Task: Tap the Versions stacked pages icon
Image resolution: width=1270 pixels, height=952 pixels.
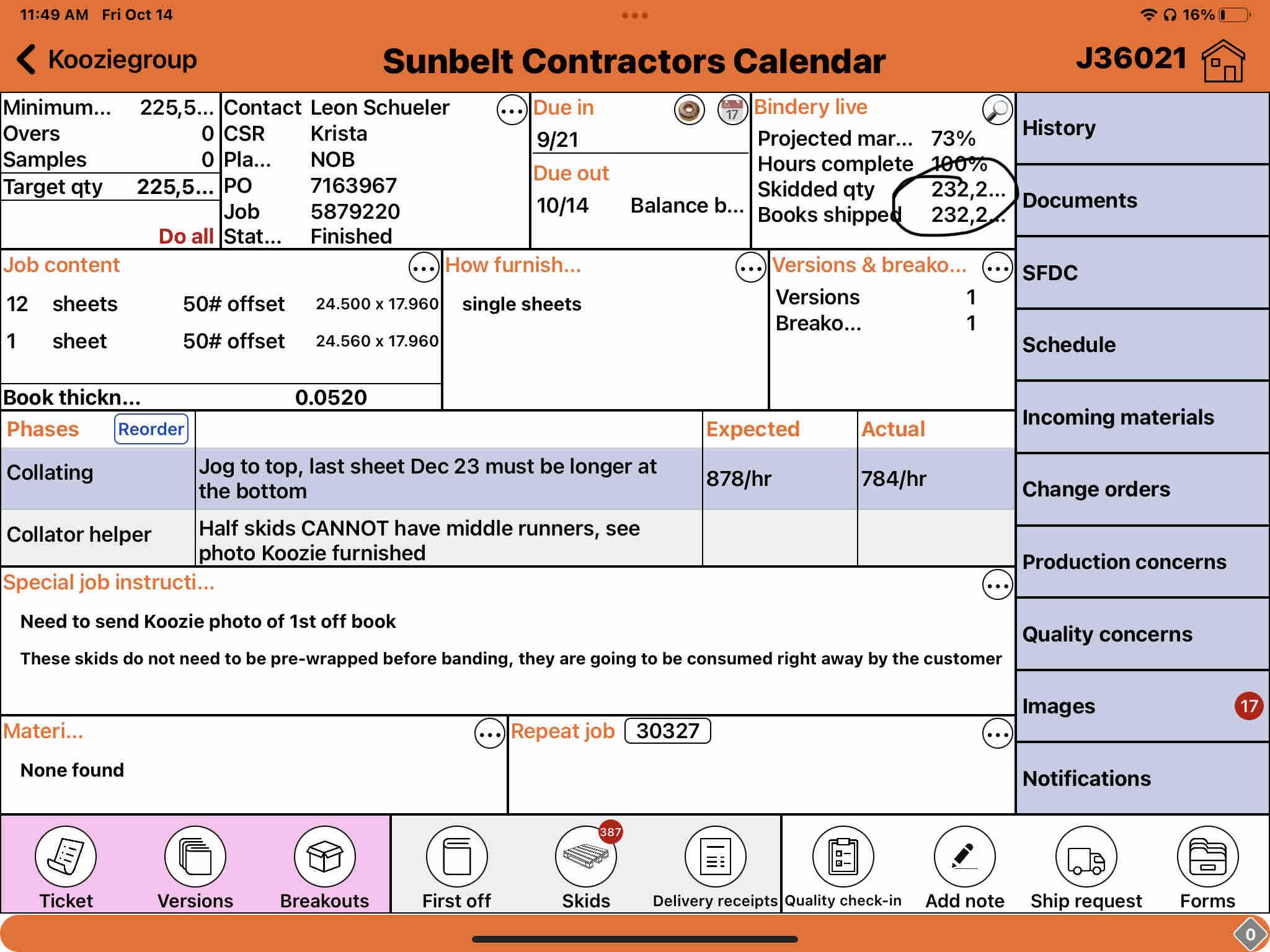Action: point(195,857)
